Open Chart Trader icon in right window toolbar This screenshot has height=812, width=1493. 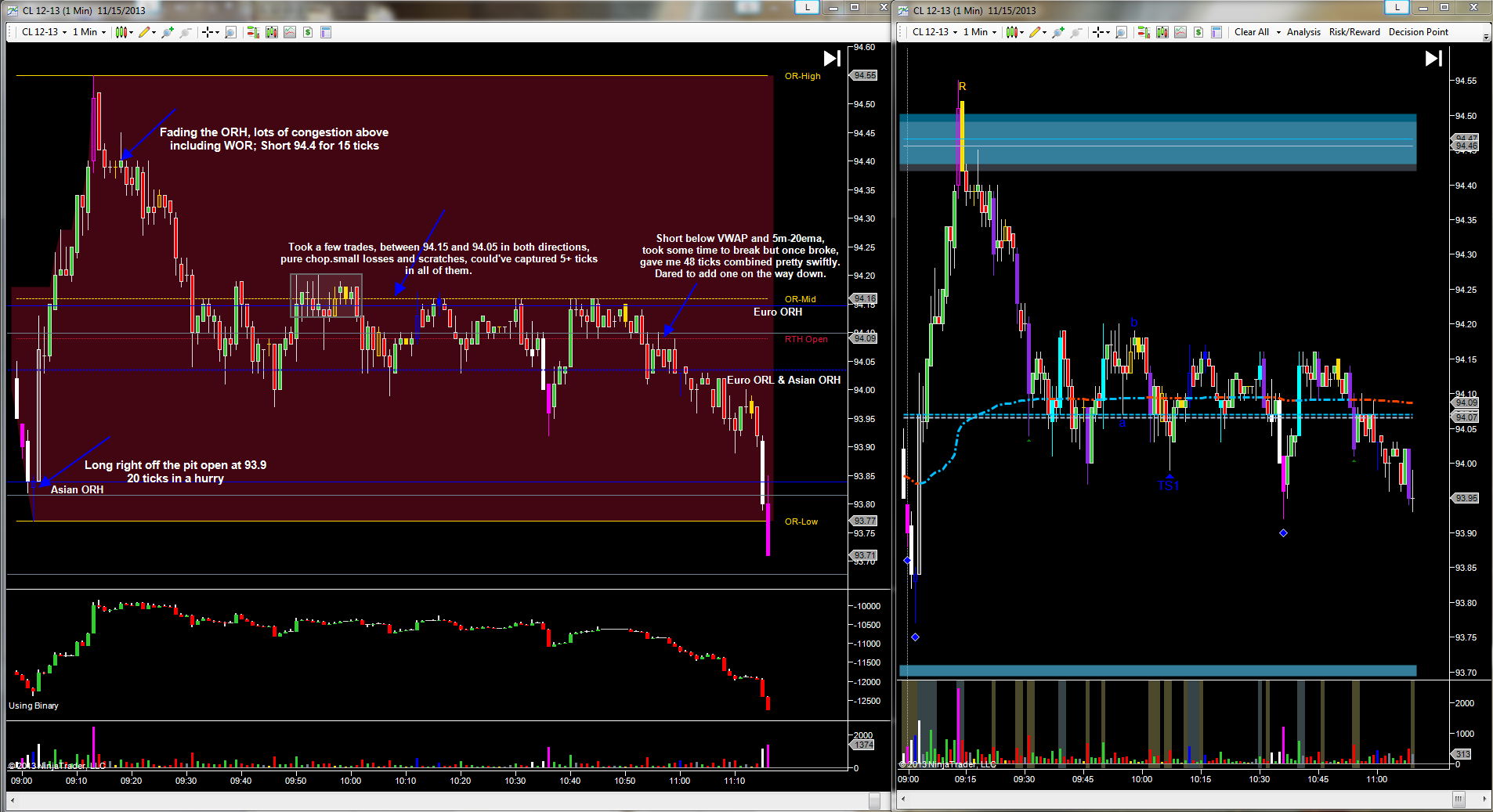(1144, 32)
